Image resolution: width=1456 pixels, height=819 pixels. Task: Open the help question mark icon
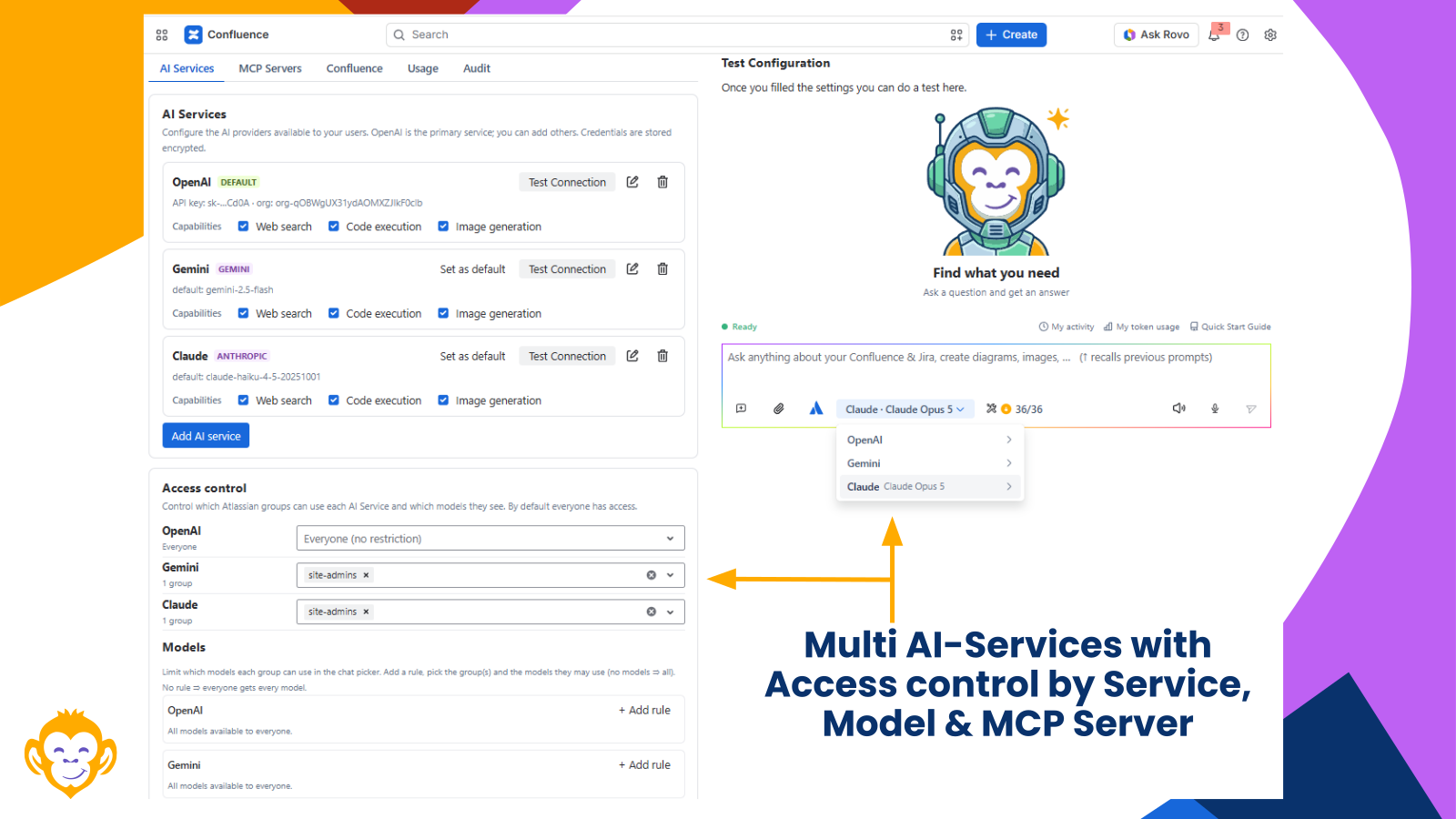pyautogui.click(x=1242, y=35)
